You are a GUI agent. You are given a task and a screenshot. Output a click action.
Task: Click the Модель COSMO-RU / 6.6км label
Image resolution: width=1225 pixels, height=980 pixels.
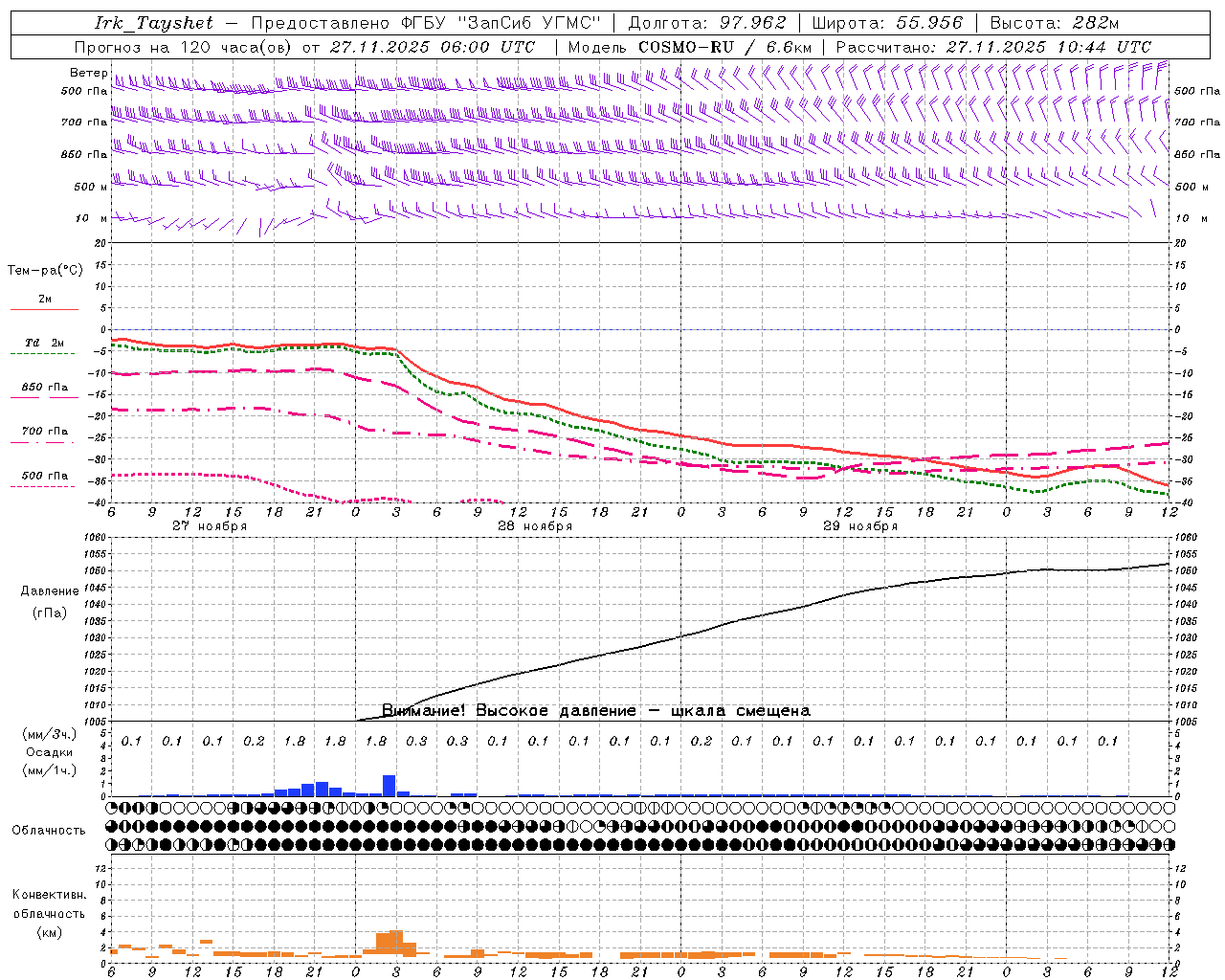(690, 47)
